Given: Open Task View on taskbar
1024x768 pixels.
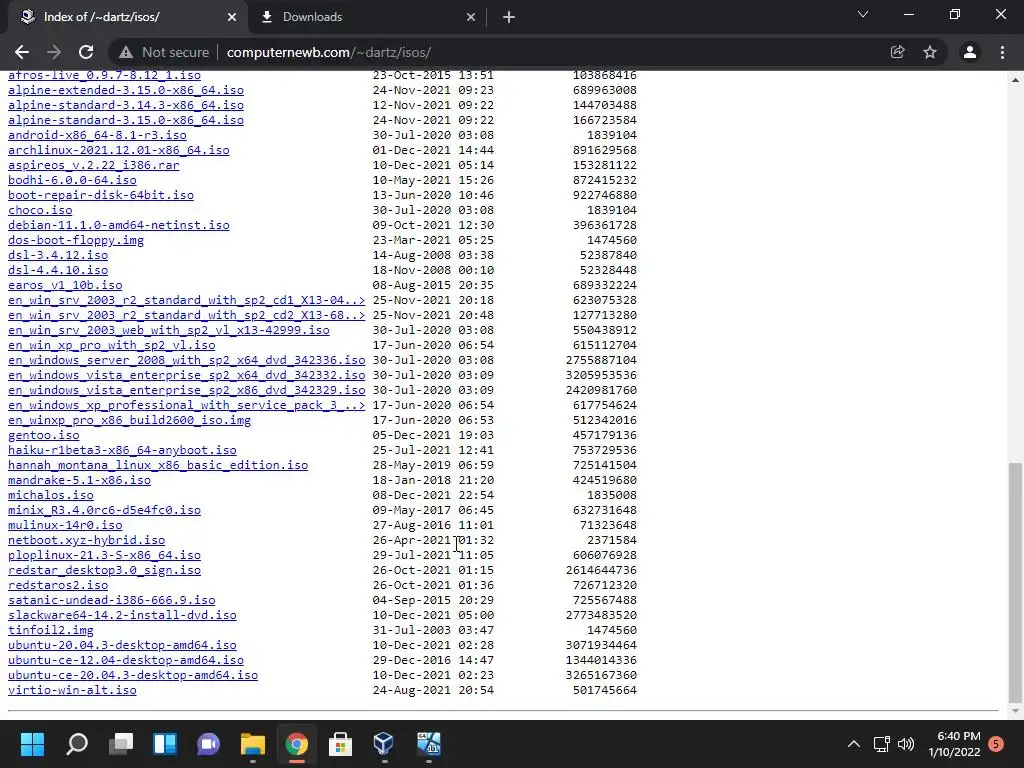Looking at the screenshot, I should 121,744.
